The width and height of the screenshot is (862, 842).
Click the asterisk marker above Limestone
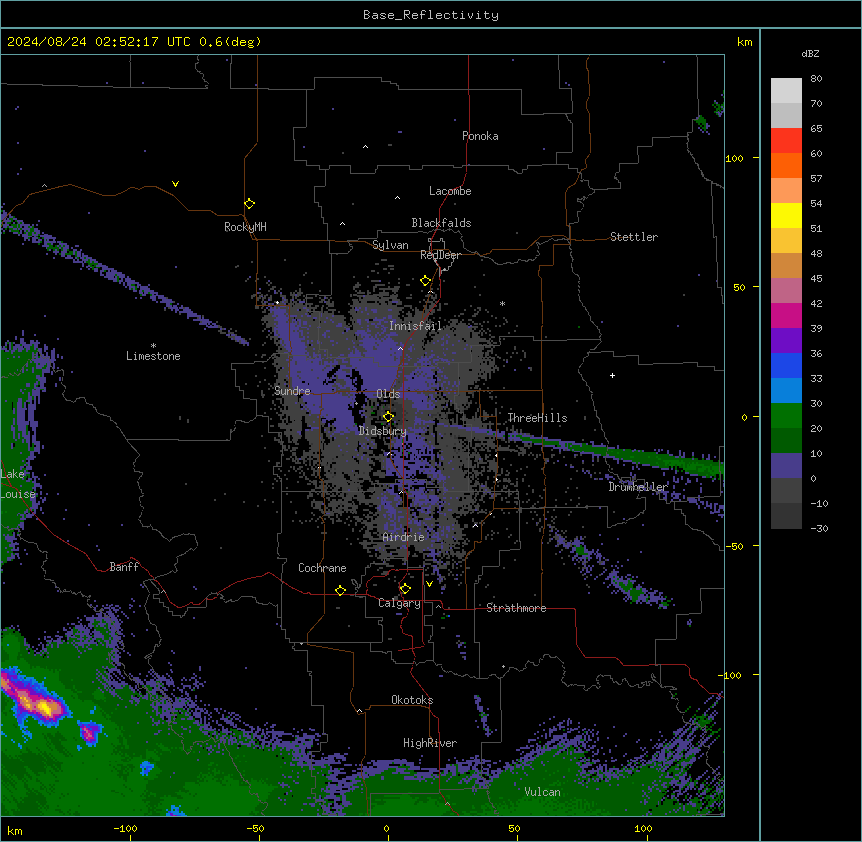(x=153, y=346)
